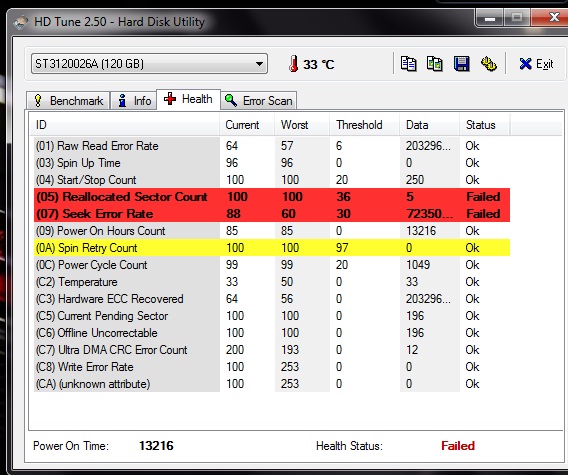The image size is (568, 475).
Task: Open the Error Scan tab
Action: [259, 100]
